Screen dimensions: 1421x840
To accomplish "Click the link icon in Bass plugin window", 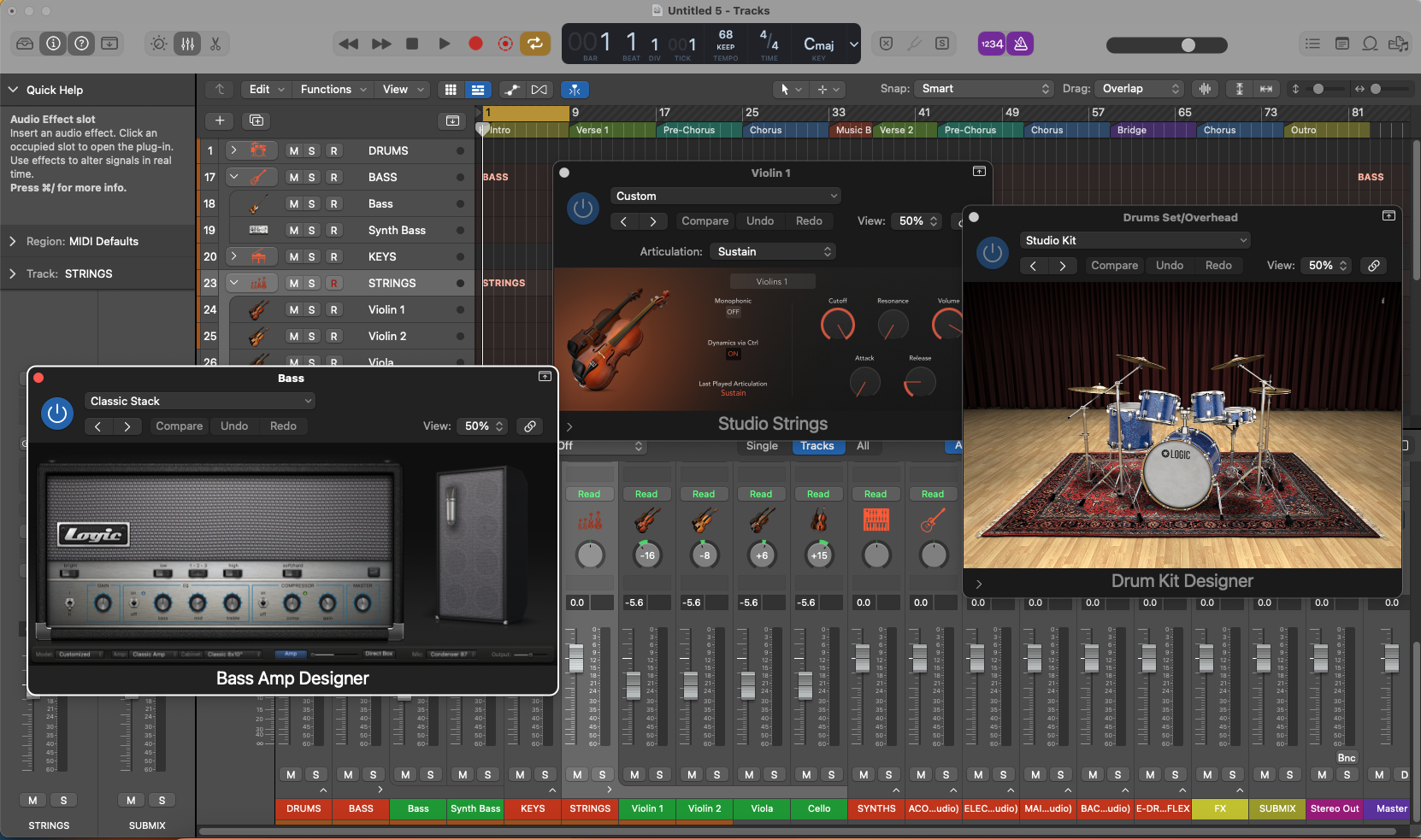I will coord(530,426).
